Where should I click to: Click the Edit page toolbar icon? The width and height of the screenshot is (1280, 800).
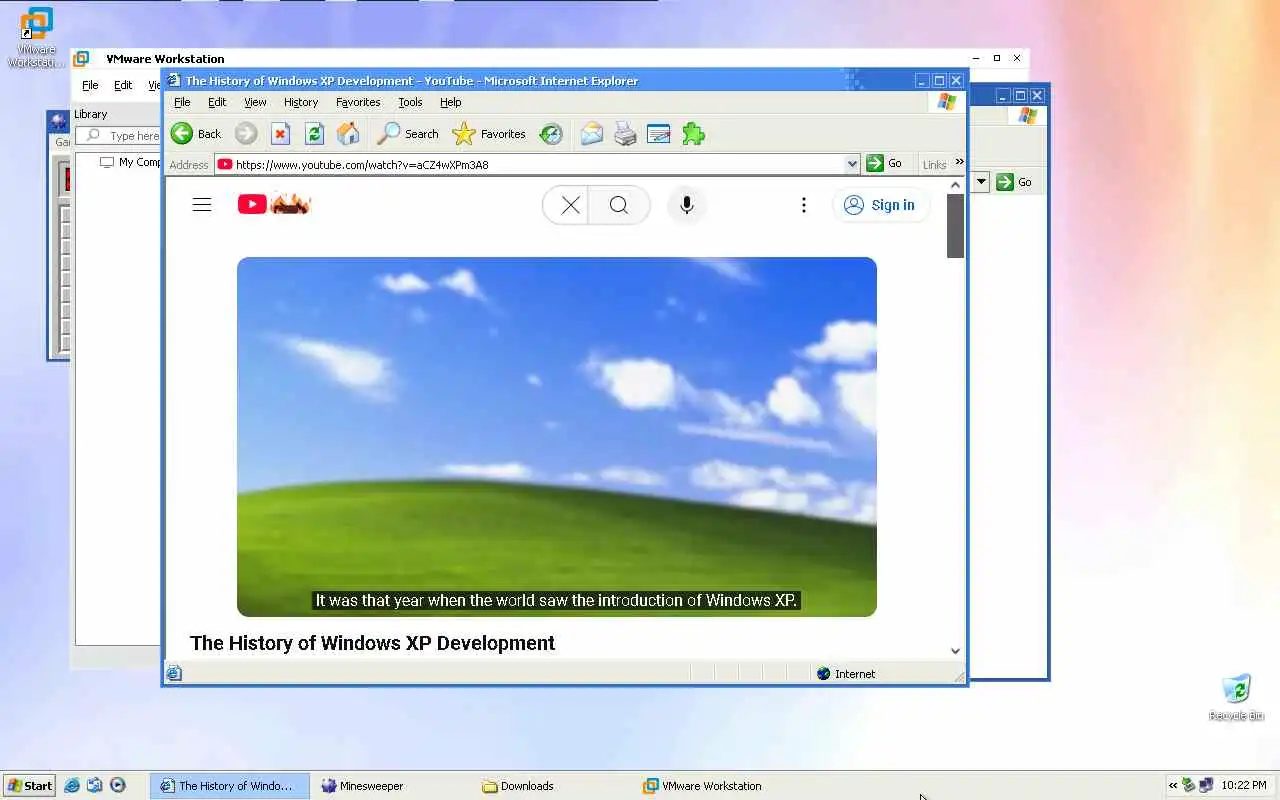point(658,134)
